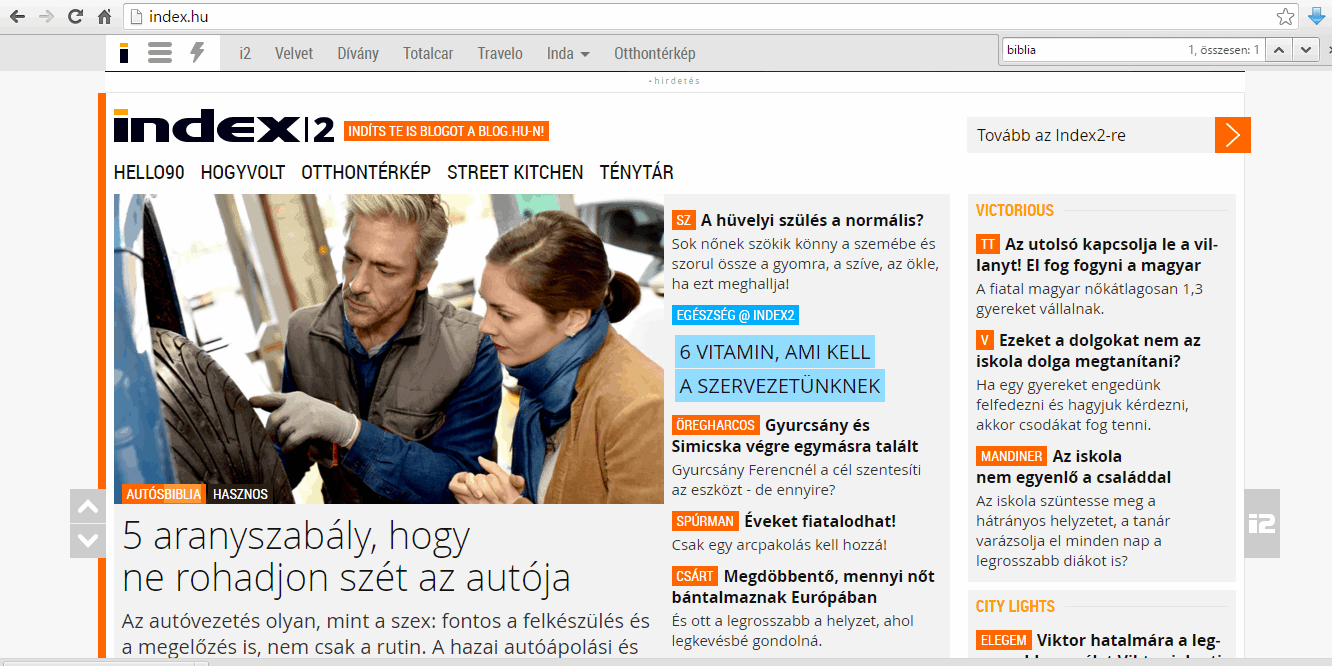Jump to next find result arrow
Screen dimensions: 1332x666
point(1306,49)
